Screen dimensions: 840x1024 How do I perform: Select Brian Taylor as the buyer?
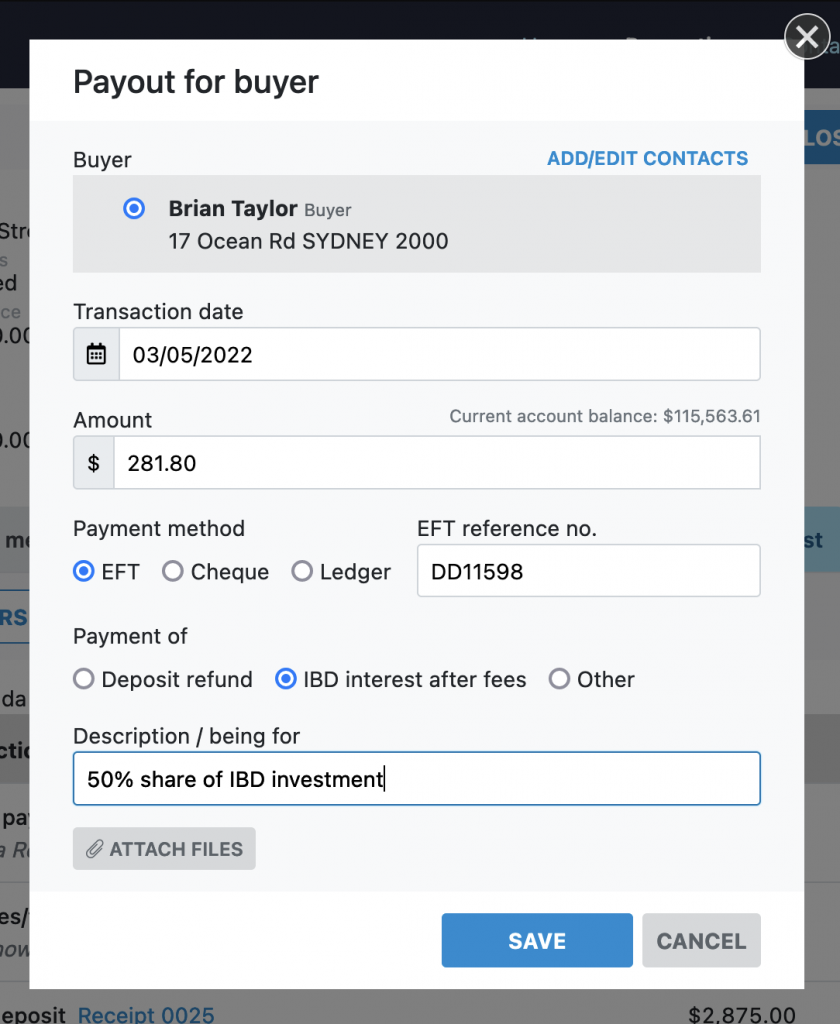[x=133, y=209]
